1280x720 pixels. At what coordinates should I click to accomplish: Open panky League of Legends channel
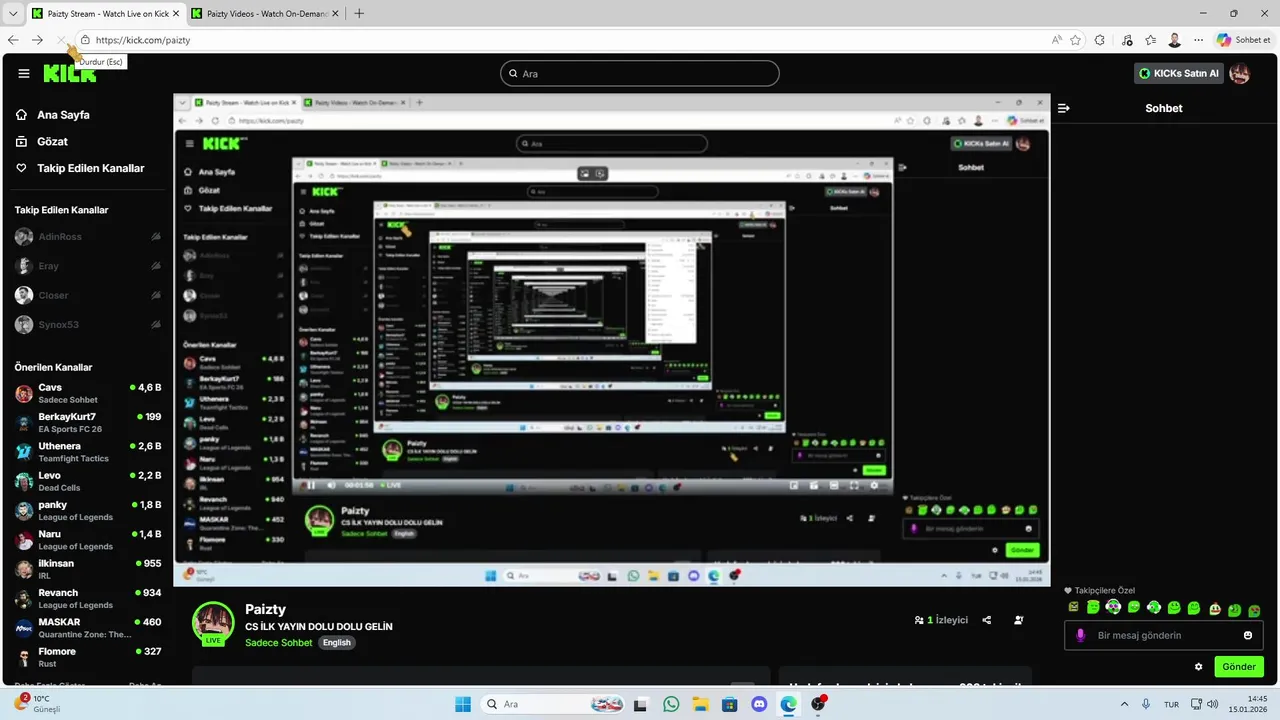point(88,510)
